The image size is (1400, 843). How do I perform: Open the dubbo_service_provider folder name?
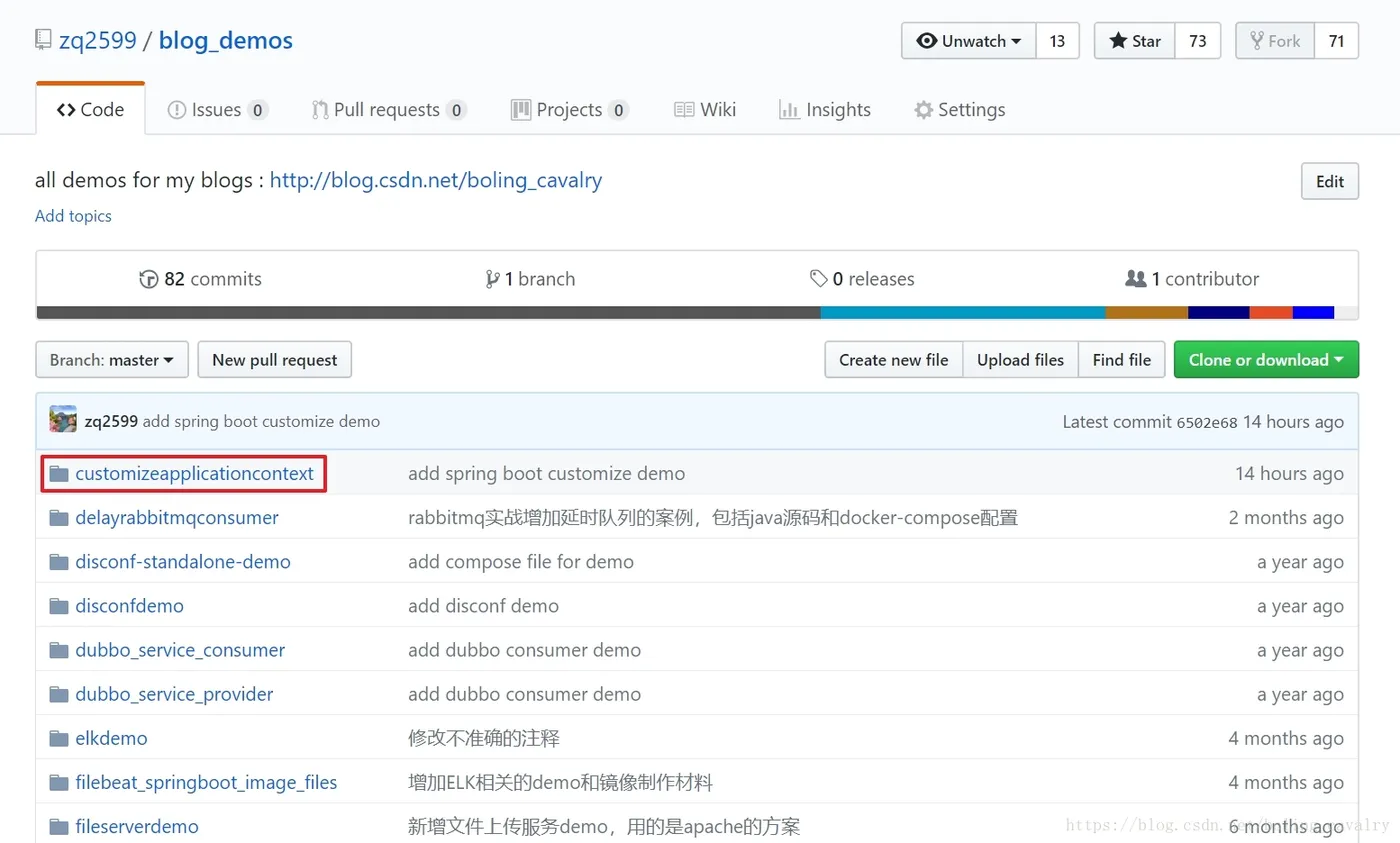[174, 694]
